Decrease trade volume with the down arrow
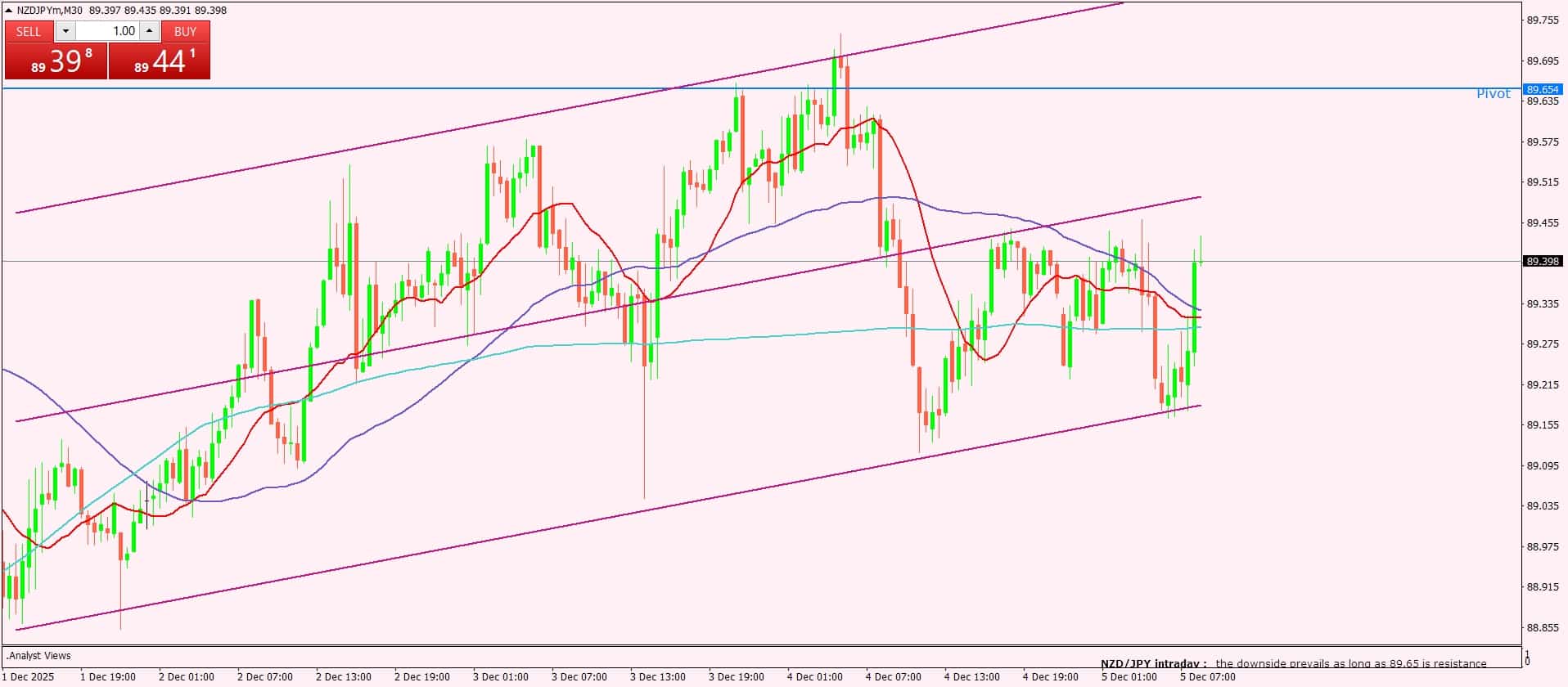The height and width of the screenshot is (687, 1568). point(66,31)
